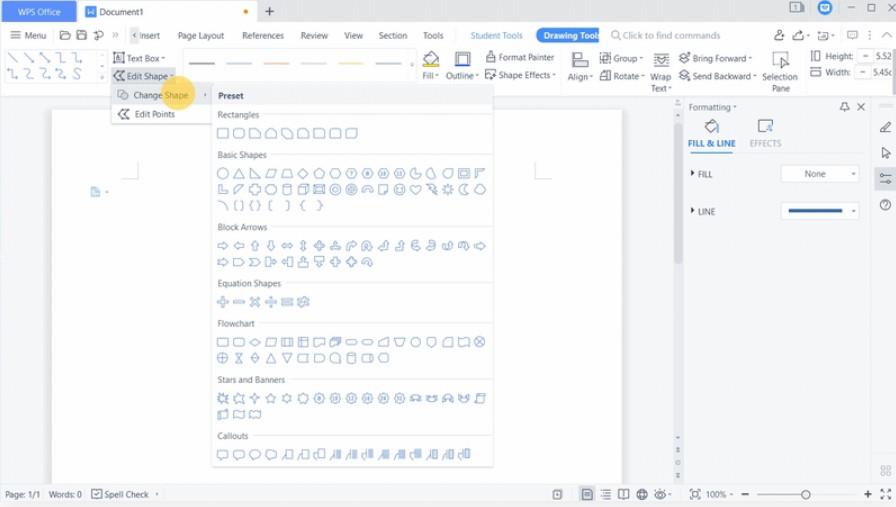Open the FILL color dropdown showing None
This screenshot has width=896, height=507.
click(820, 174)
